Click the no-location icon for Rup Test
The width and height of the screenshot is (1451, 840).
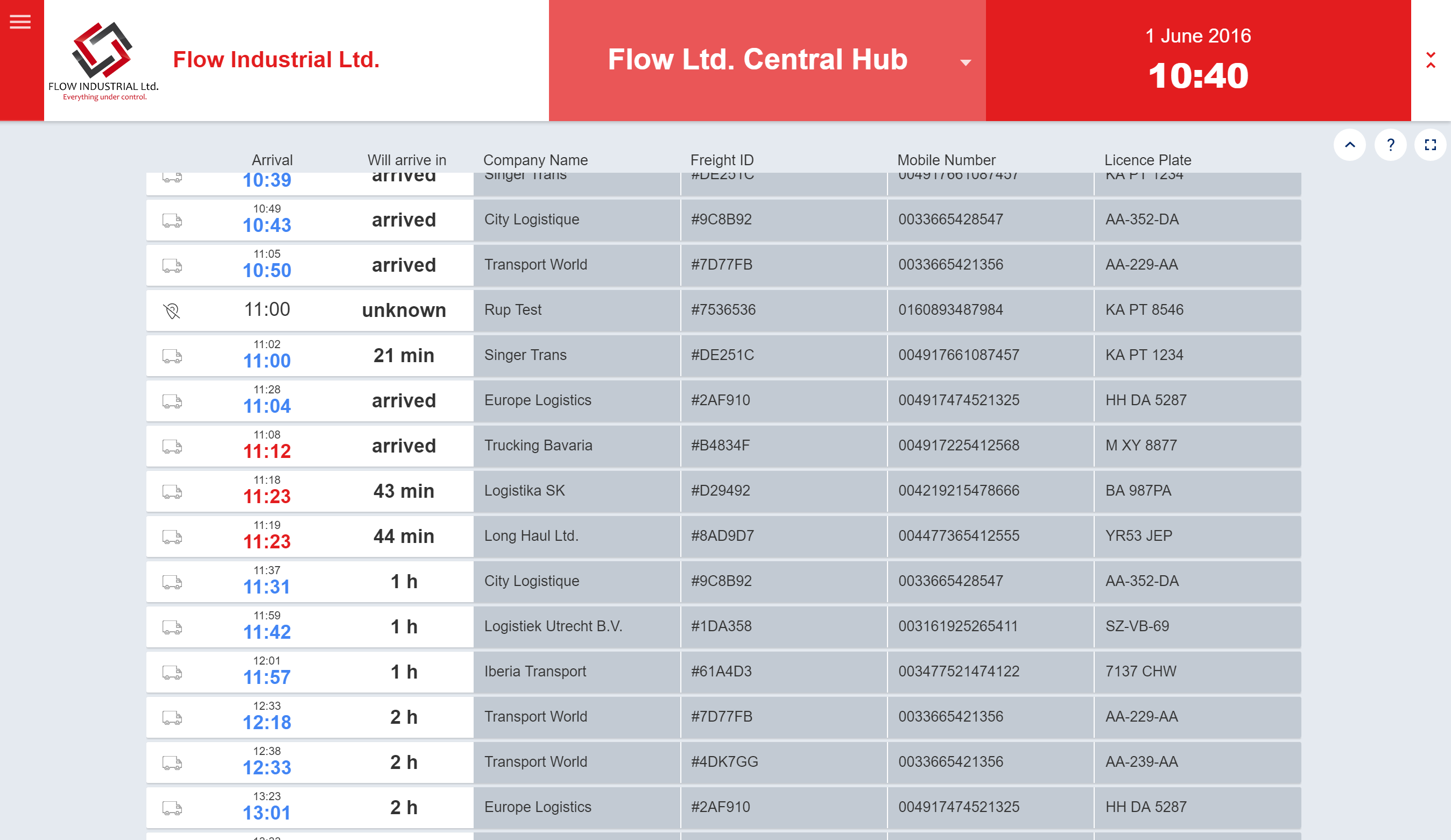(x=172, y=311)
